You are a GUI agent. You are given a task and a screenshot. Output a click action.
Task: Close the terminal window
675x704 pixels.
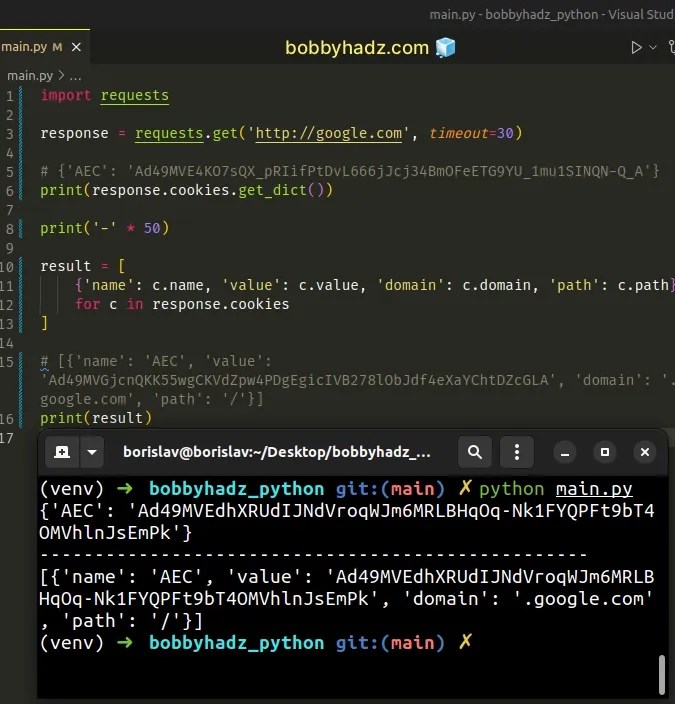[645, 452]
